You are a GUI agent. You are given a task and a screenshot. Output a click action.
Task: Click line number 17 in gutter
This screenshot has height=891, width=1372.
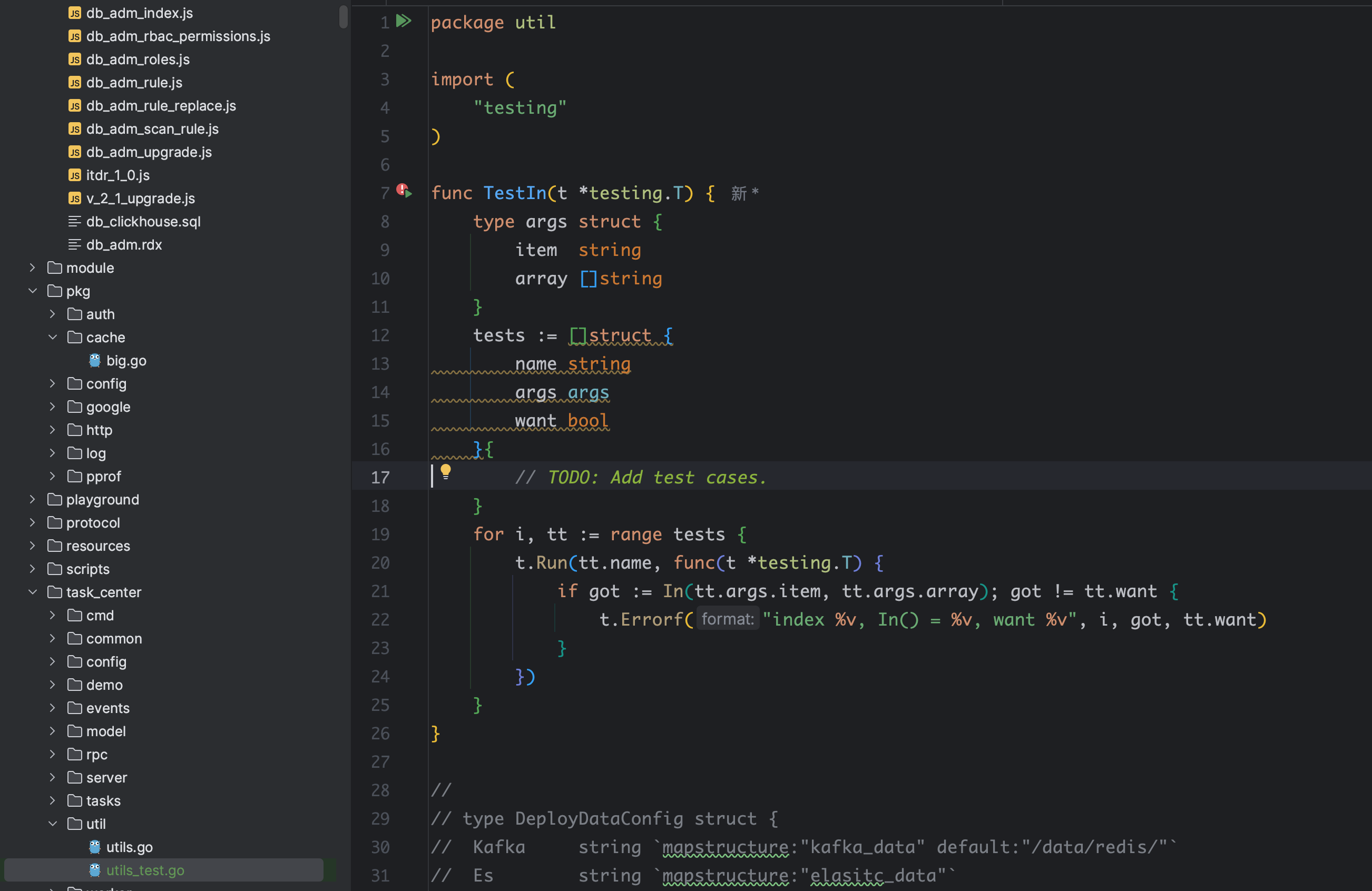[380, 477]
